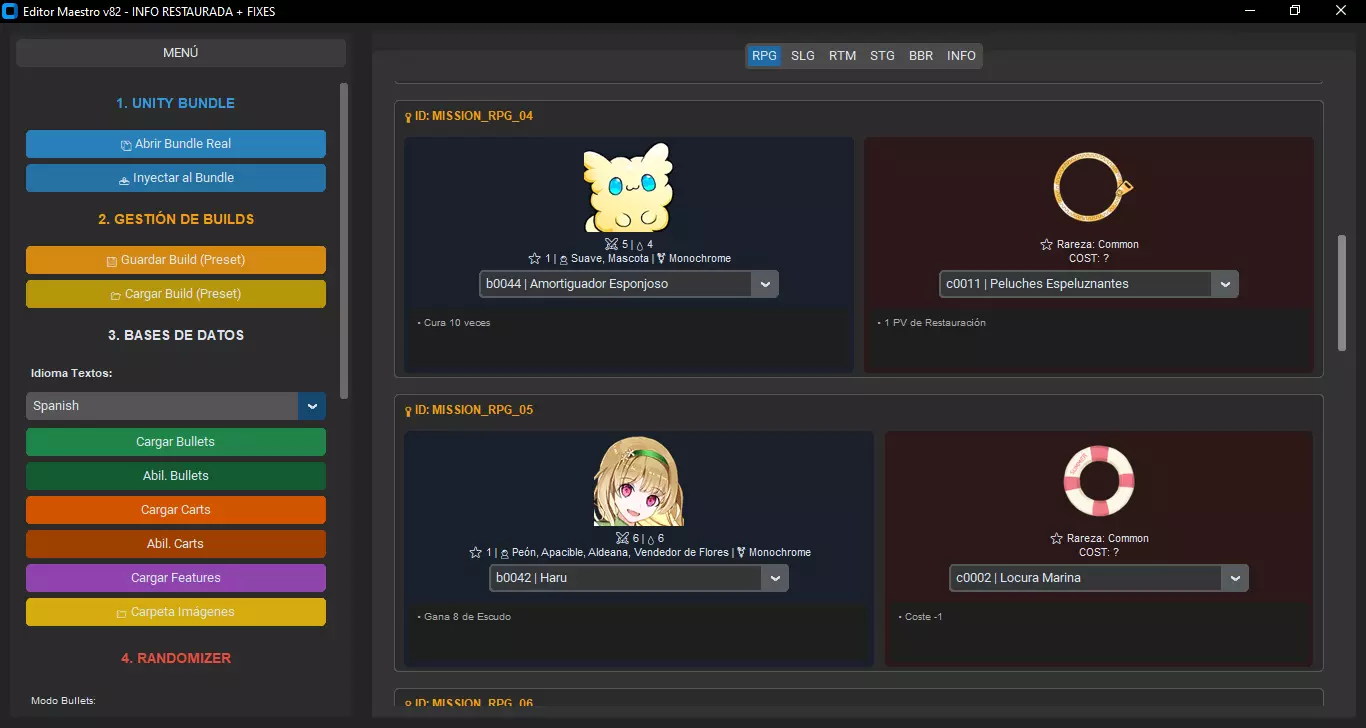The height and width of the screenshot is (728, 1366).
Task: Click the star icon in MISSION_RPG_04 Rareza: Common
Action: [x=1047, y=245]
